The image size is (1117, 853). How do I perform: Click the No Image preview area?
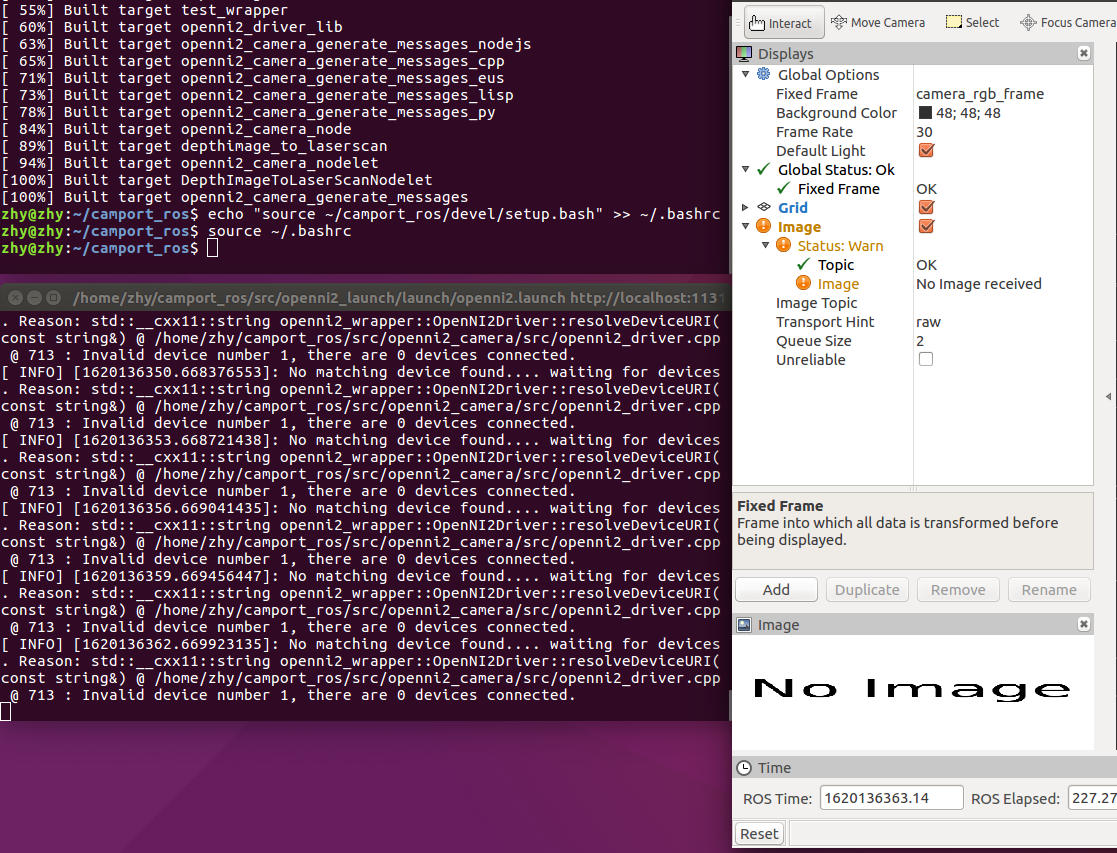coord(913,691)
